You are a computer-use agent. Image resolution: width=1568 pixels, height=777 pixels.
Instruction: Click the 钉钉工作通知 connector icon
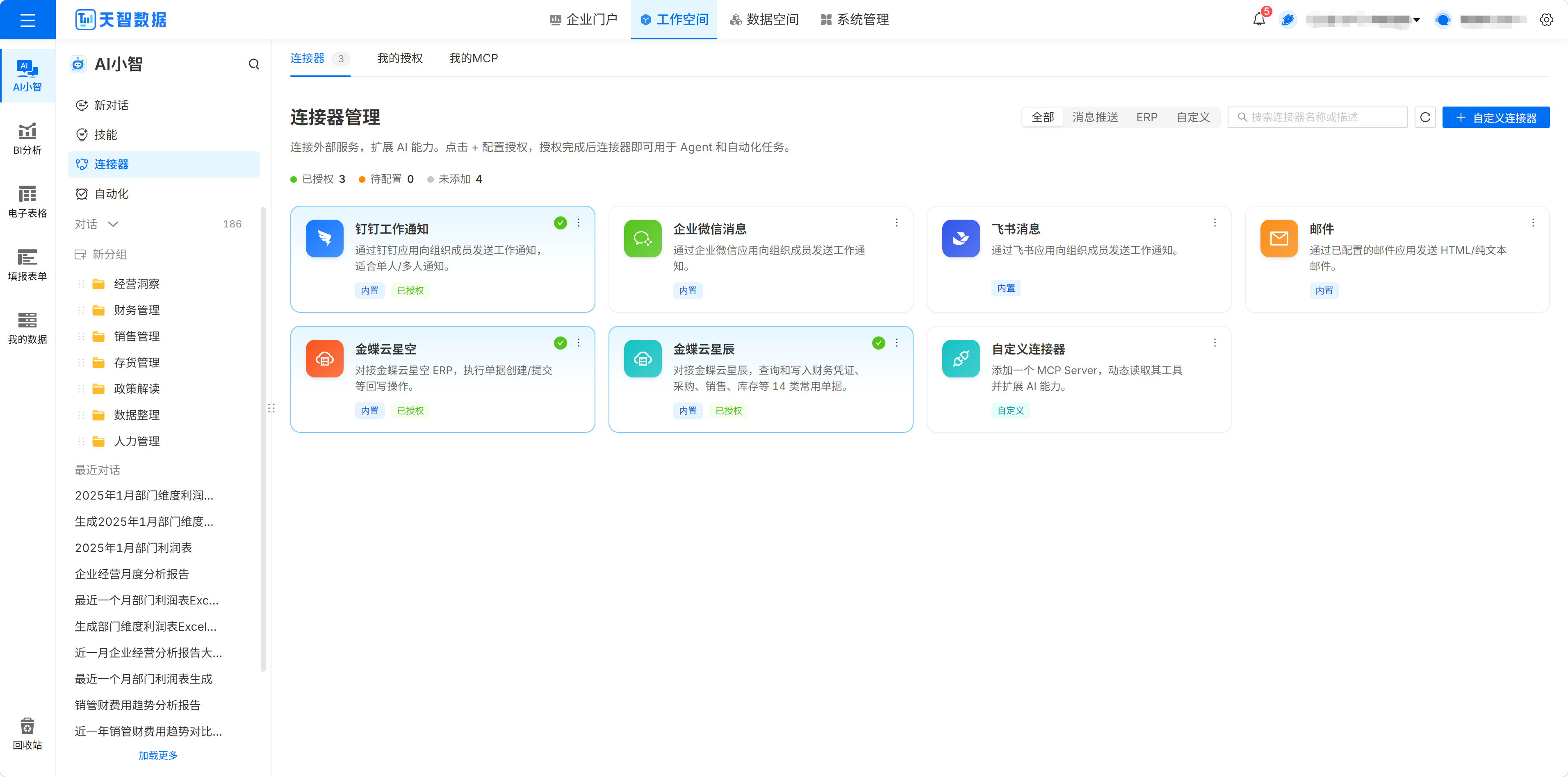pos(324,238)
